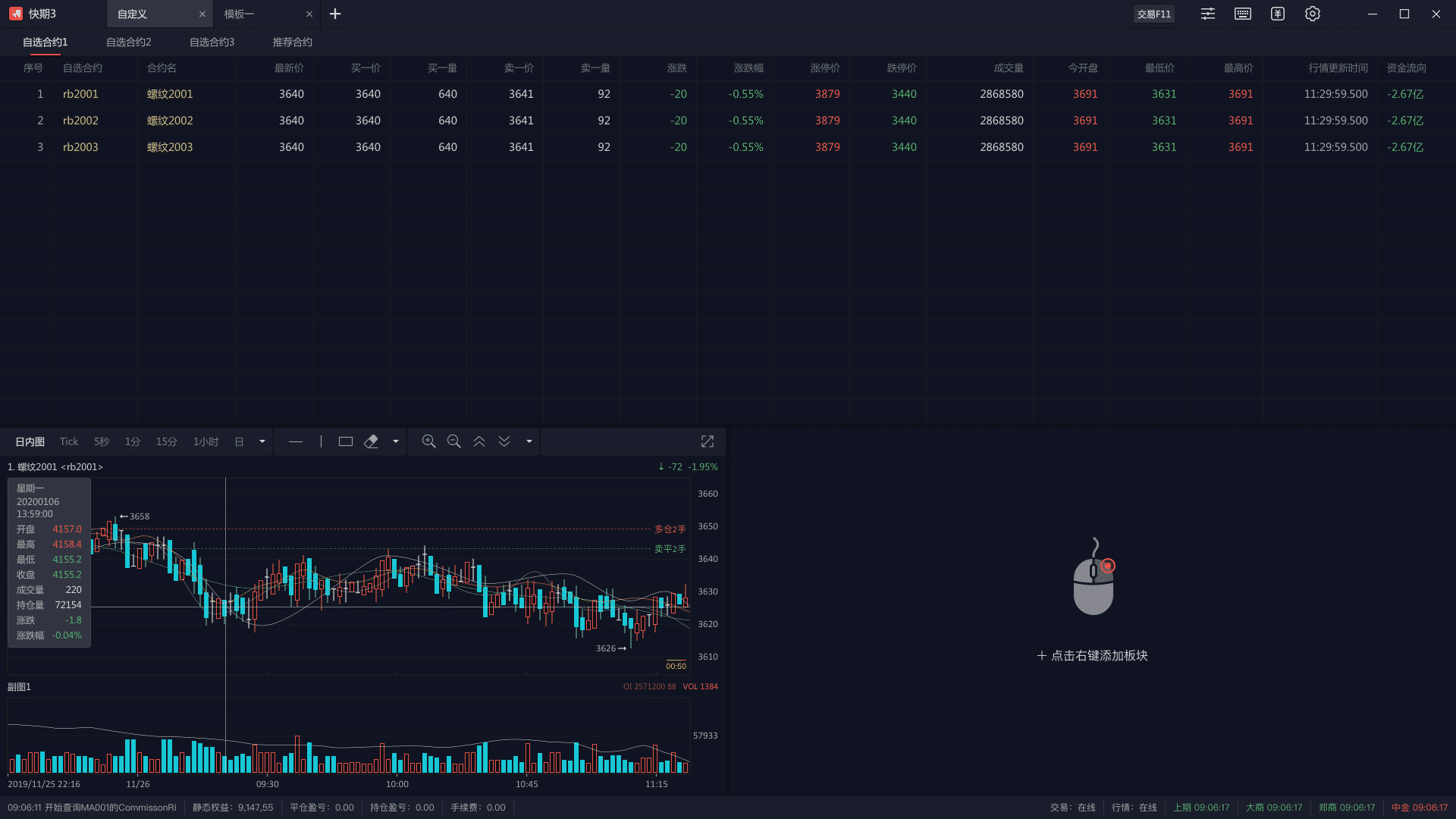Switch chart to 15分 period
1456x819 pixels.
tap(167, 441)
